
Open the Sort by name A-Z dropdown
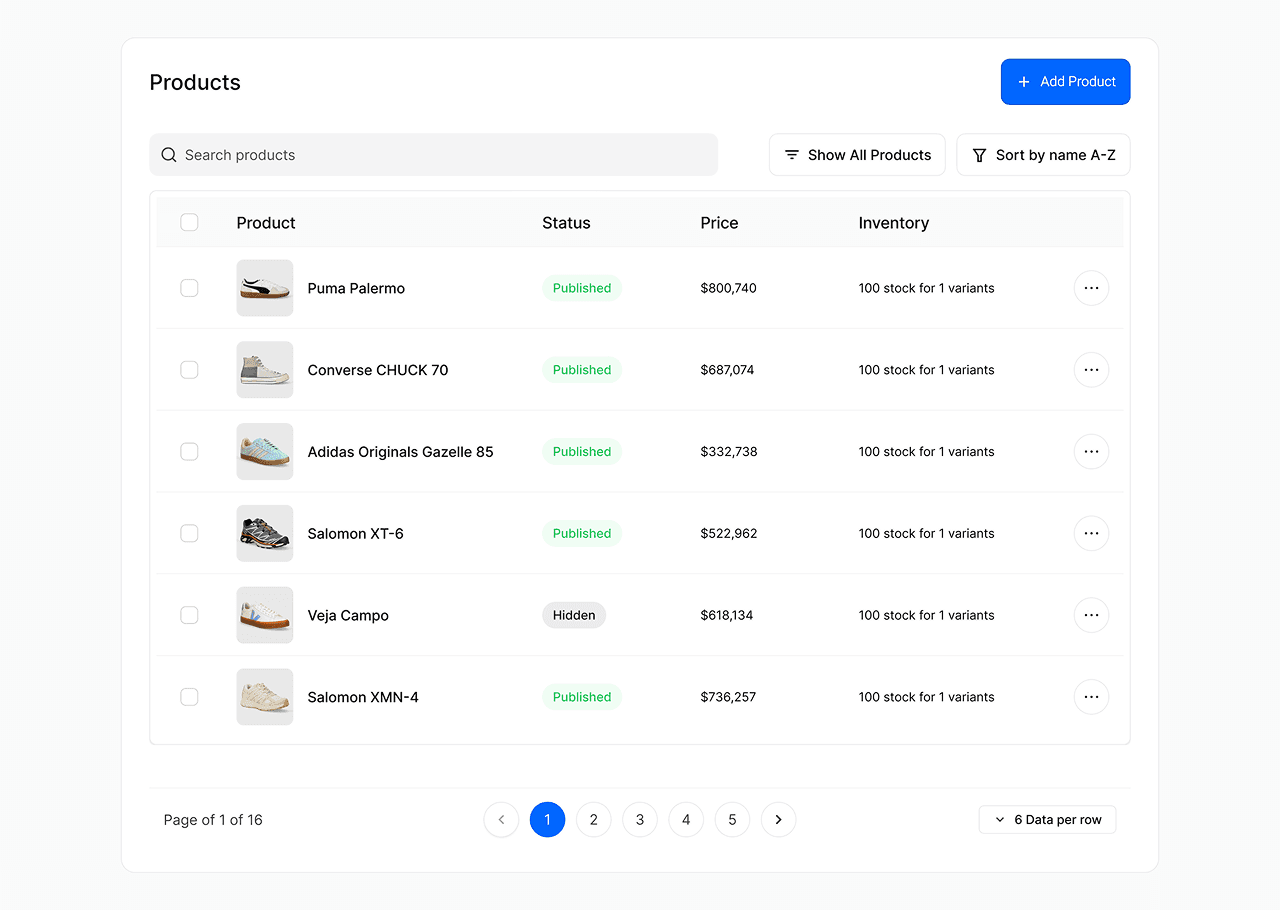(x=1043, y=155)
